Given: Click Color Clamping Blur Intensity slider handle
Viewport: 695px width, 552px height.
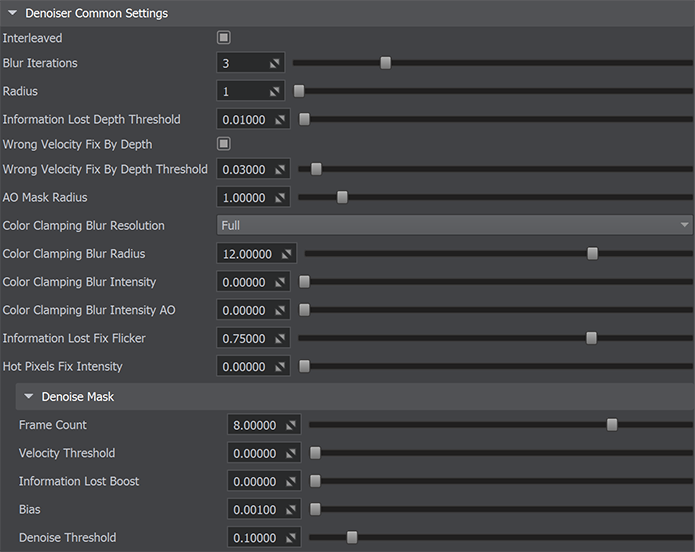Looking at the screenshot, I should pos(305,282).
